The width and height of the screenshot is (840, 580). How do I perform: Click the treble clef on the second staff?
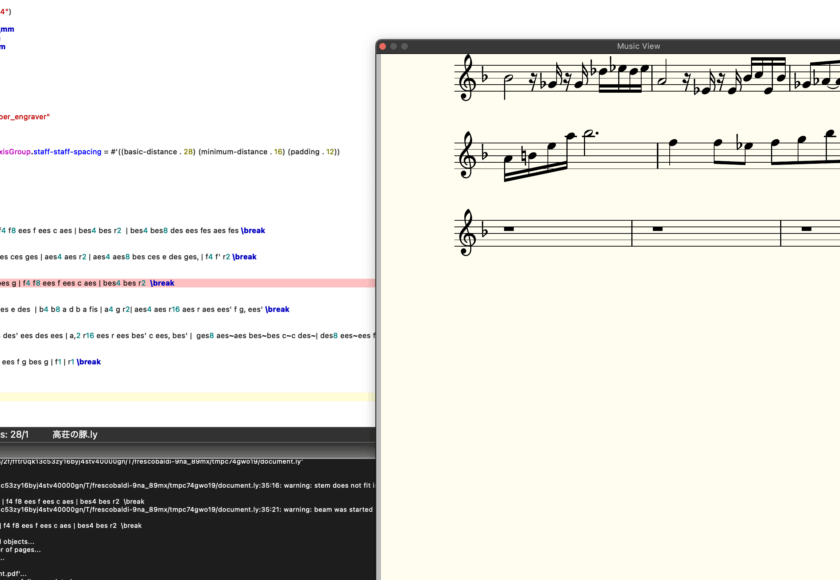pyautogui.click(x=468, y=156)
